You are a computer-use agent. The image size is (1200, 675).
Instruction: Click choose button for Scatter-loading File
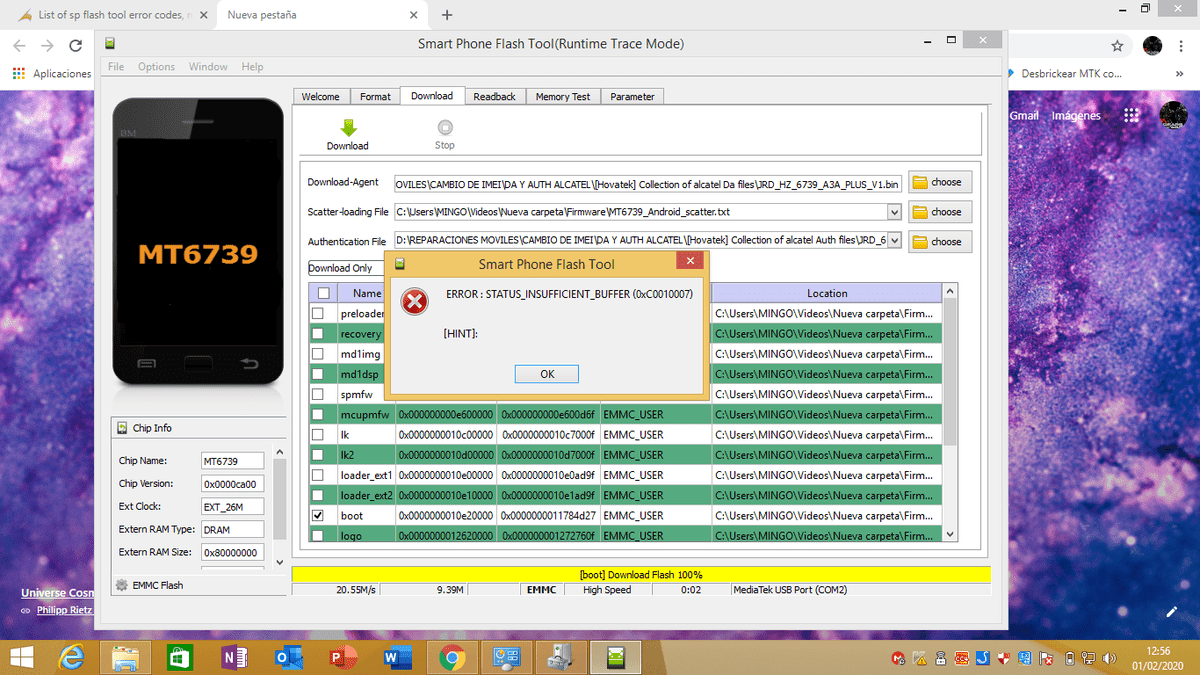tap(940, 212)
